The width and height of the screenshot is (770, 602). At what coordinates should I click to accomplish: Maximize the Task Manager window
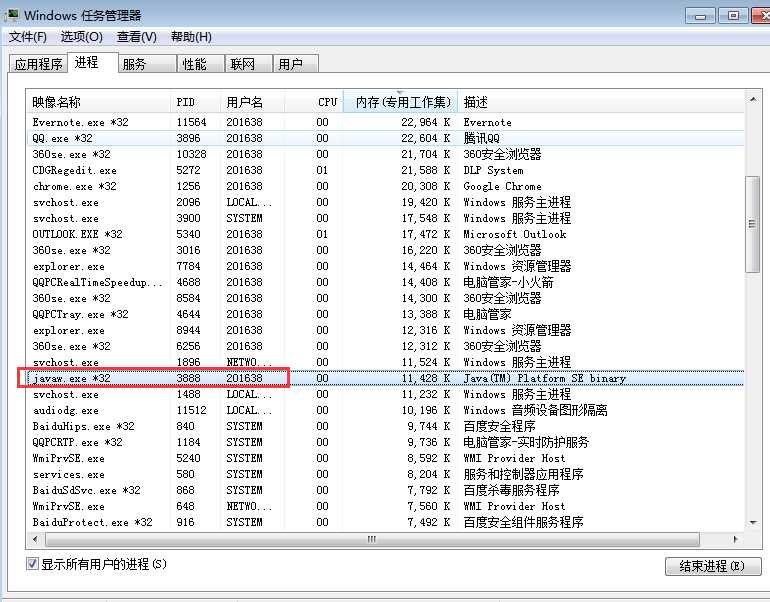[733, 16]
